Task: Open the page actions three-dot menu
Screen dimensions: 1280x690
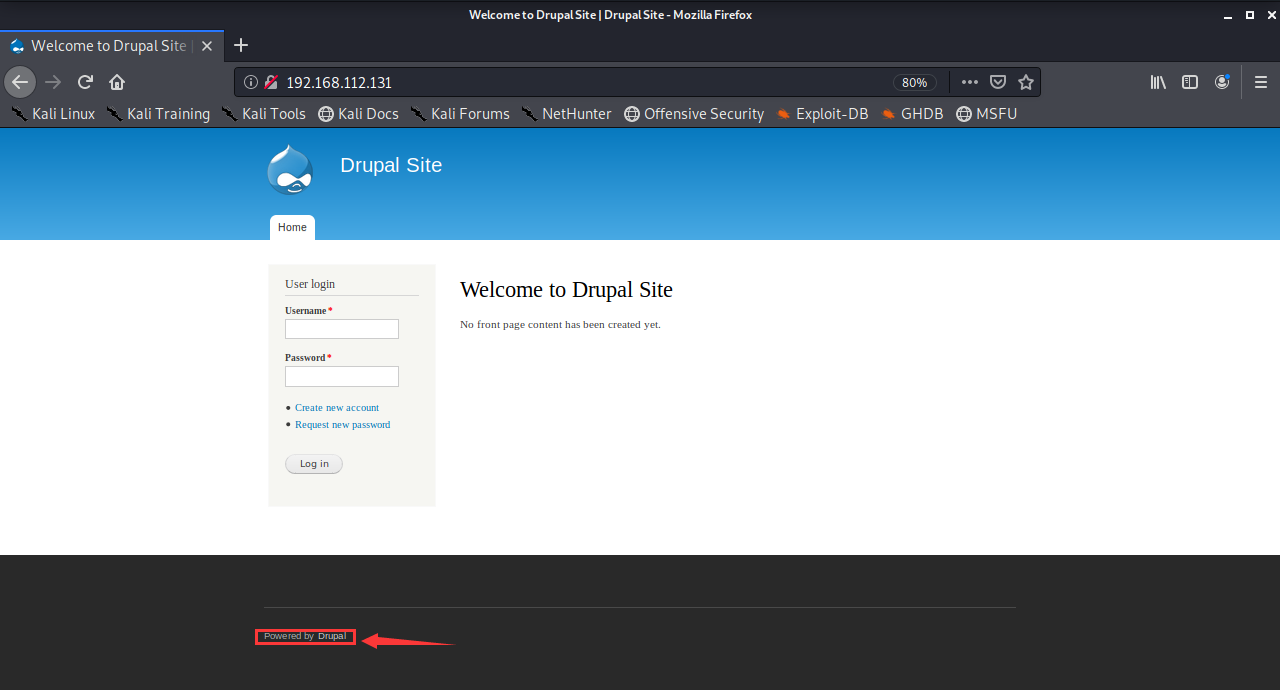Action: click(x=970, y=82)
